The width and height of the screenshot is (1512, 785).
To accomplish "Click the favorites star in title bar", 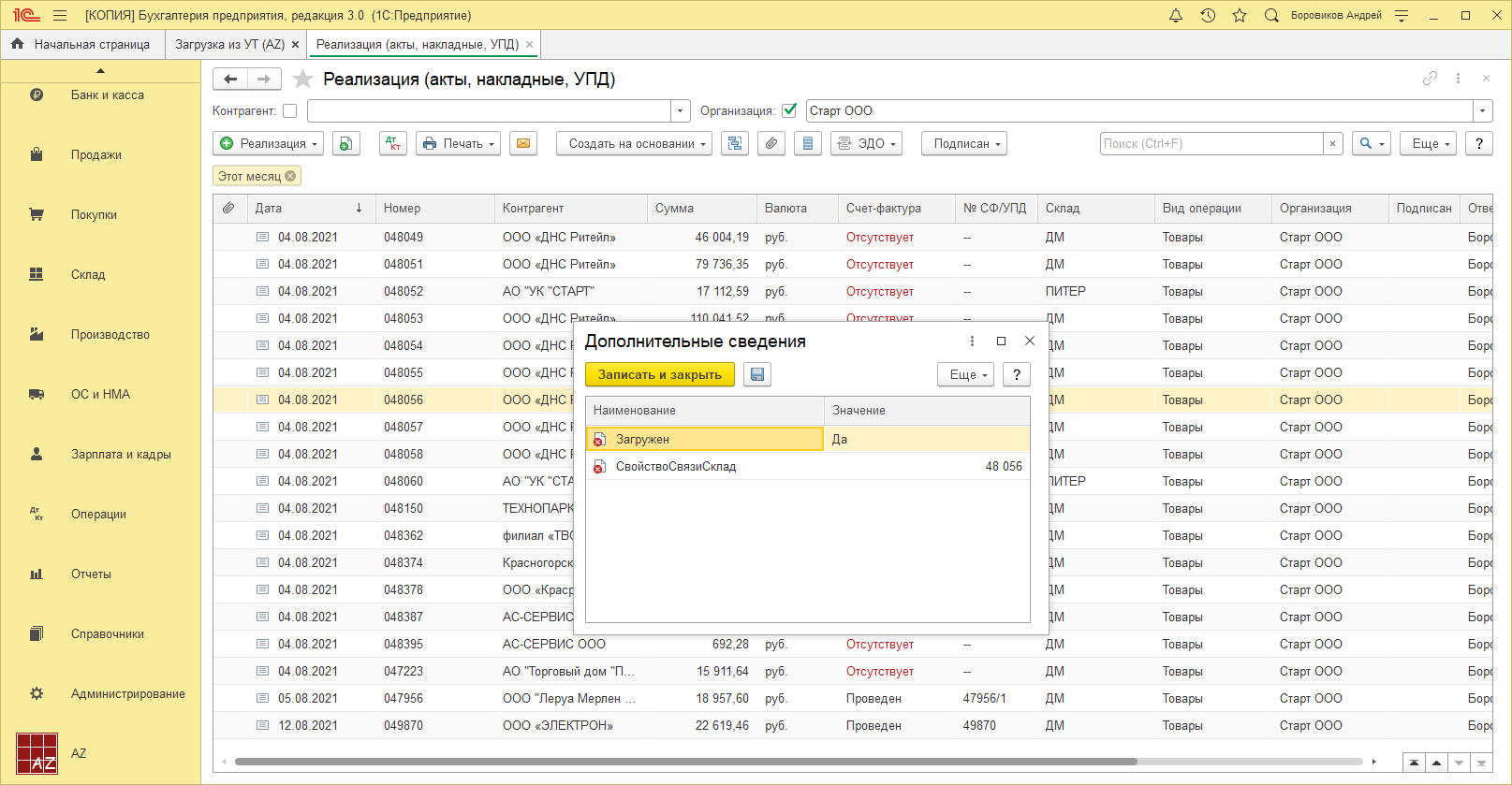I will coord(1240,15).
